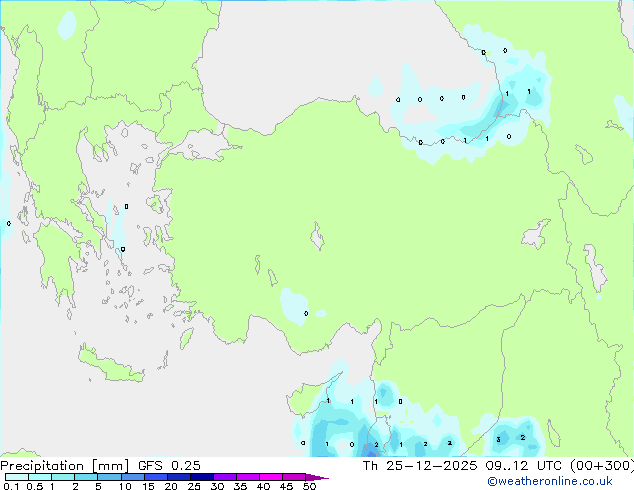Select the 2–5 mm legend swatch
Screen dimensions: 634x490
click(86, 477)
